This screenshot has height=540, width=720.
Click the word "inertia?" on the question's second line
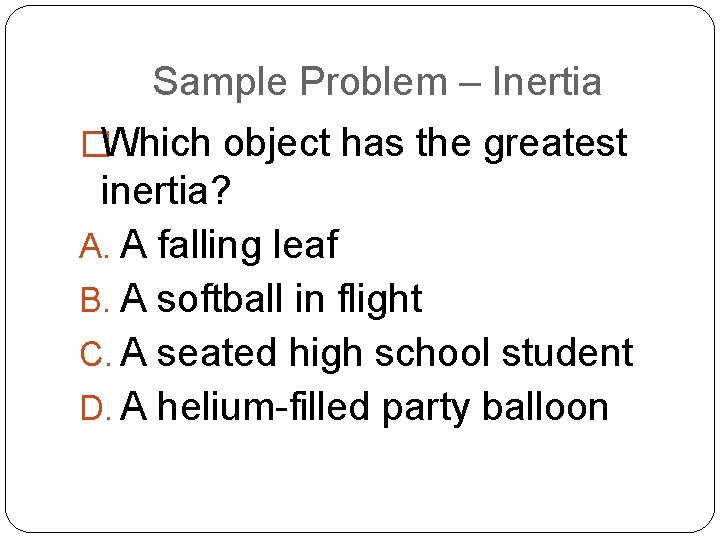[166, 191]
